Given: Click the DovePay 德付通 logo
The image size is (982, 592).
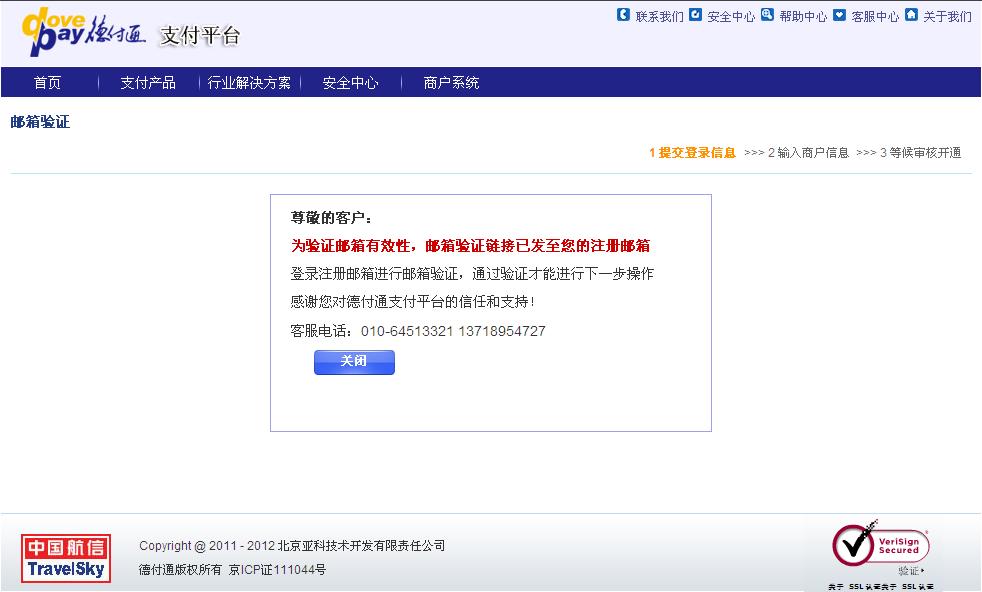Looking at the screenshot, I should click(x=84, y=34).
